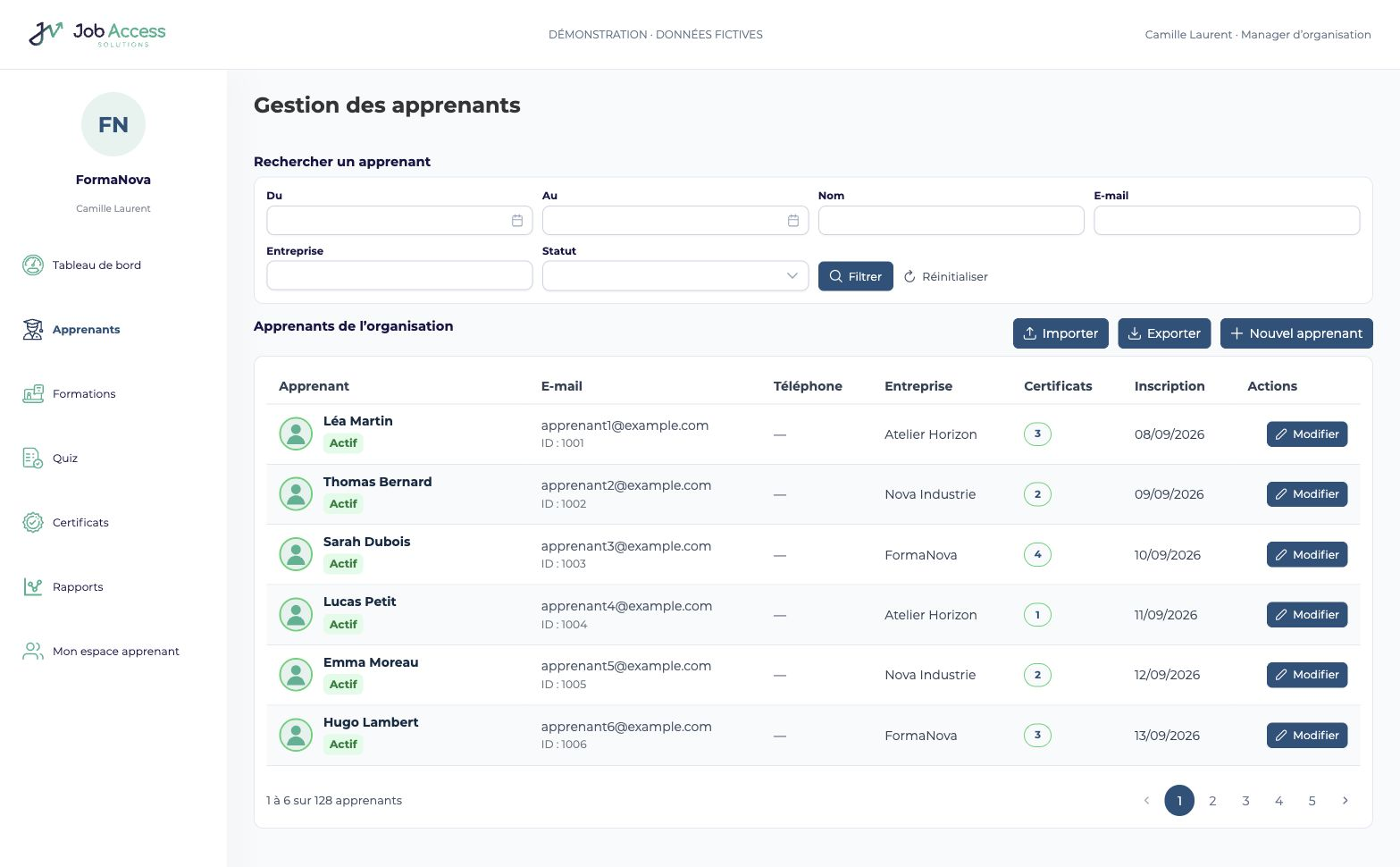Go to page 5 in pagination
Image resolution: width=1400 pixels, height=867 pixels.
[1312, 800]
